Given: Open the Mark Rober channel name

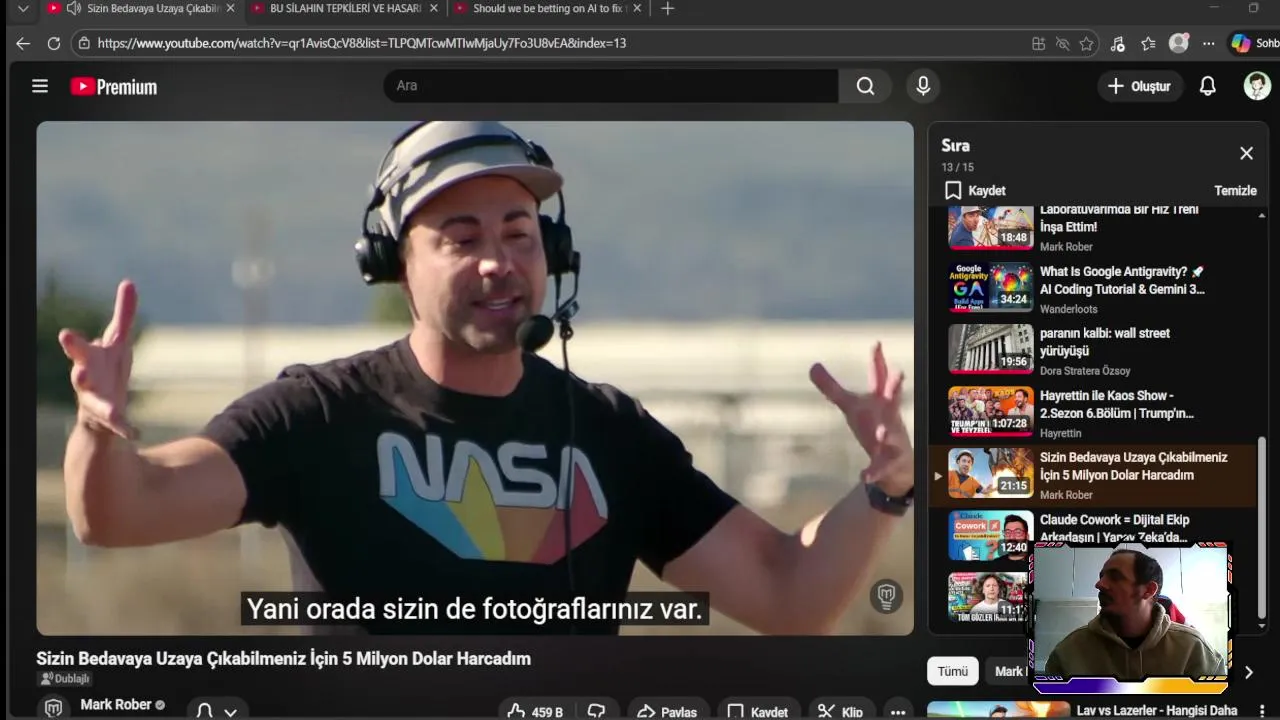Looking at the screenshot, I should pyautogui.click(x=116, y=705).
